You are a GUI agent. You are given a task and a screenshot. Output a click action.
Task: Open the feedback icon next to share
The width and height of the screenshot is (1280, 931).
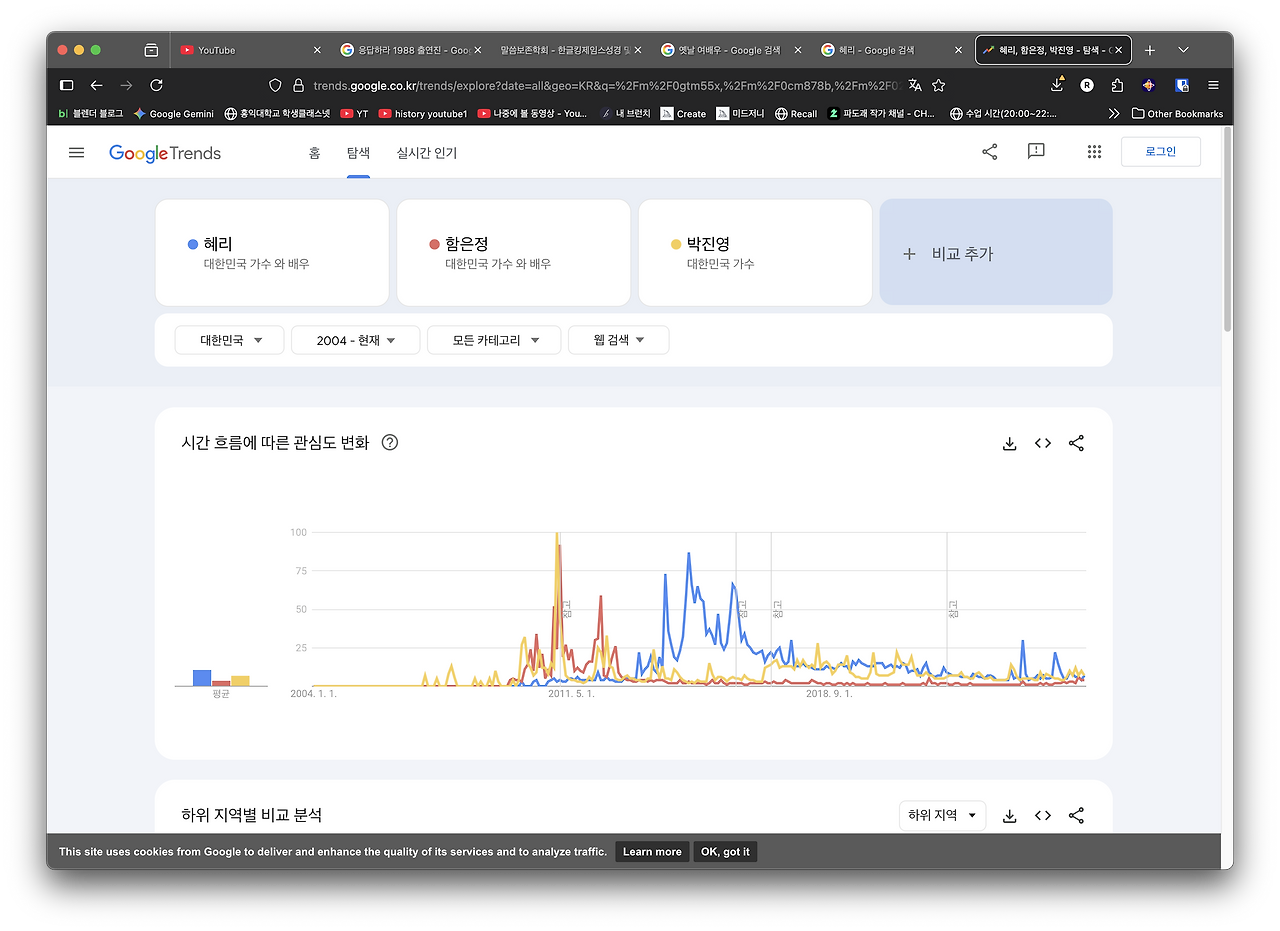pos(1035,151)
